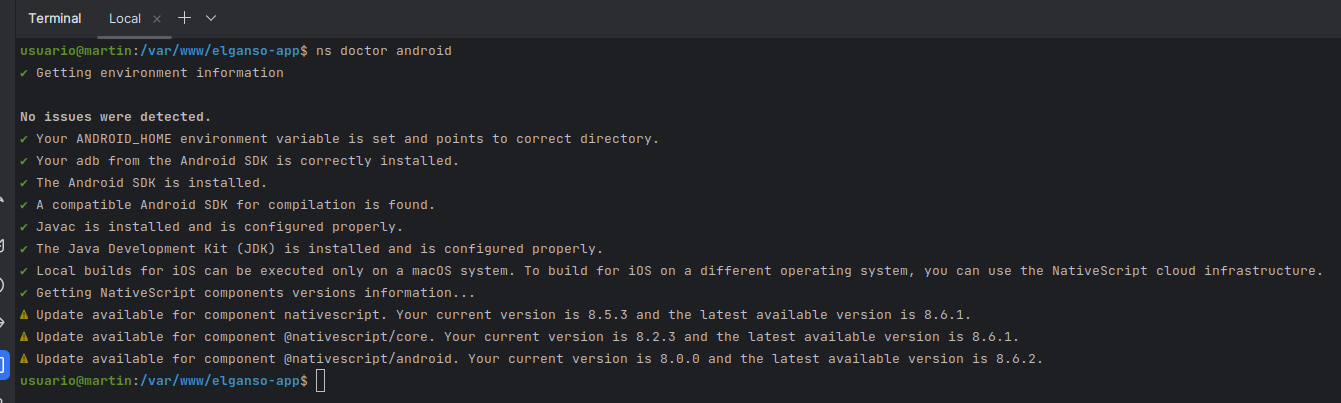Click warning icon beside @nativescript/core update
The image size is (1341, 403).
tap(24, 336)
